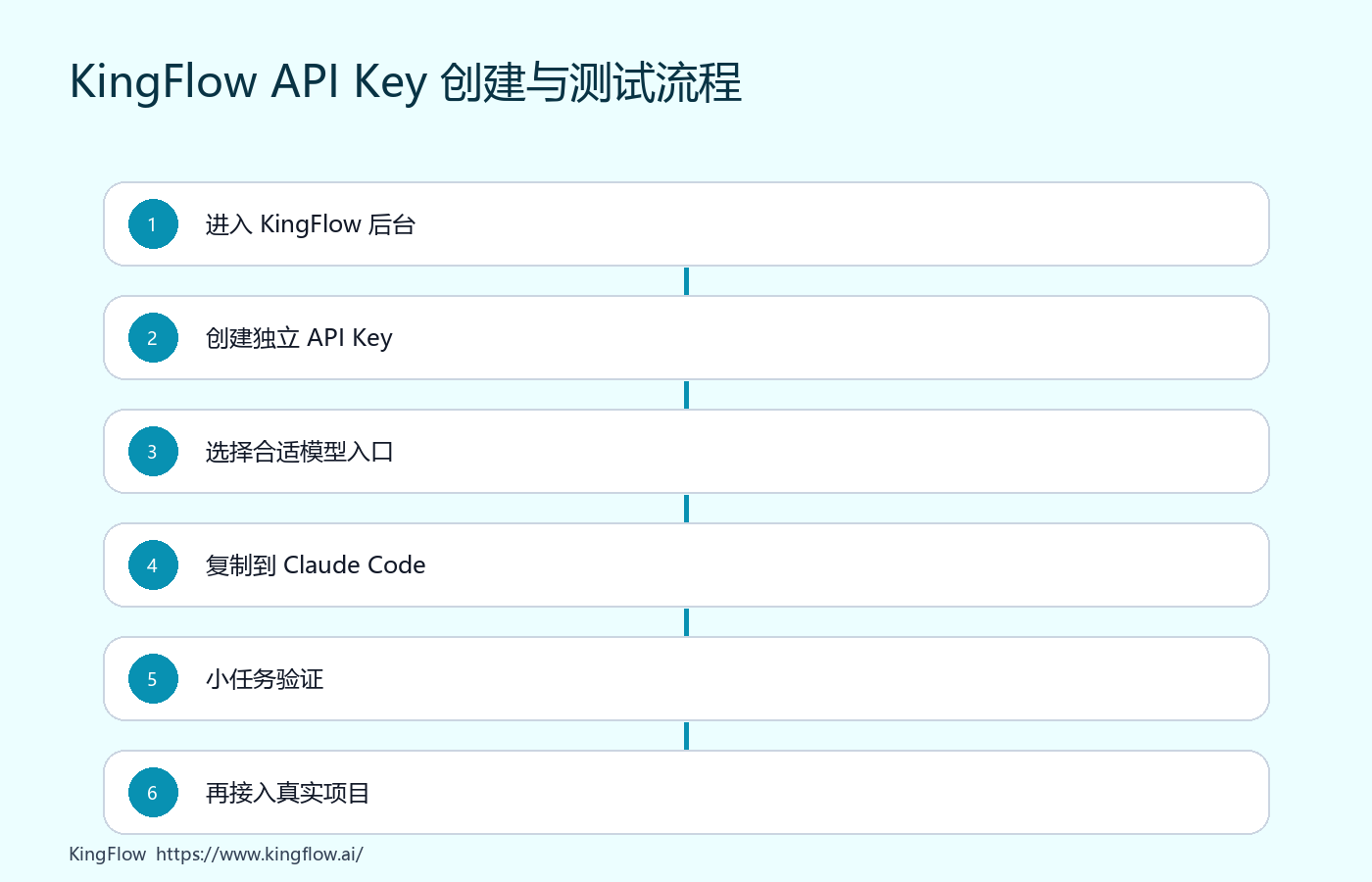
Task: Click the title KingFlow API Key 创建与测试流程
Action: coord(406,82)
